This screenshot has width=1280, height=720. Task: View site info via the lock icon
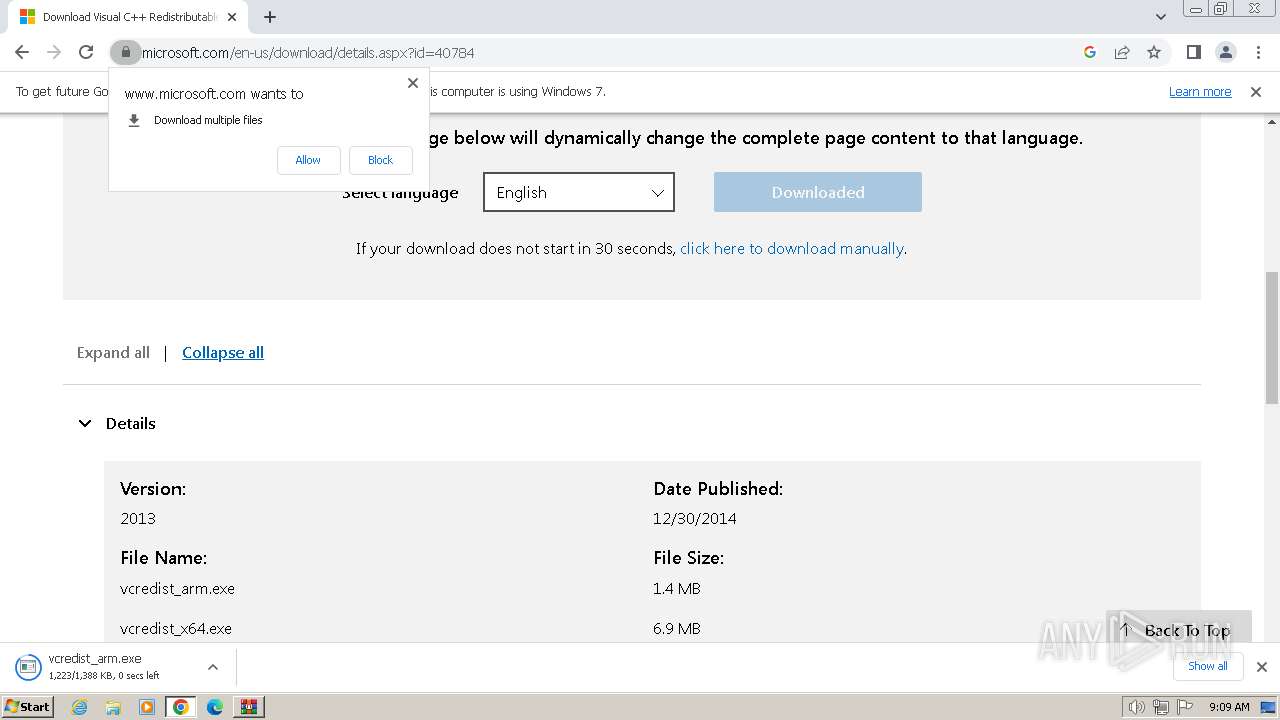point(126,52)
